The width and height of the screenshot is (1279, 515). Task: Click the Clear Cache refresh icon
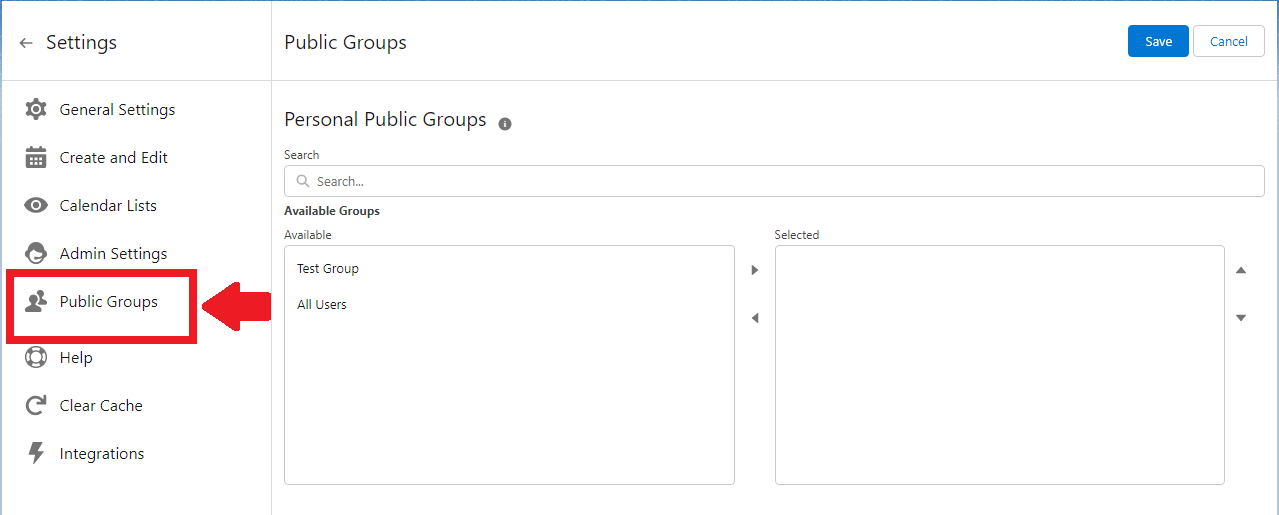coord(36,405)
